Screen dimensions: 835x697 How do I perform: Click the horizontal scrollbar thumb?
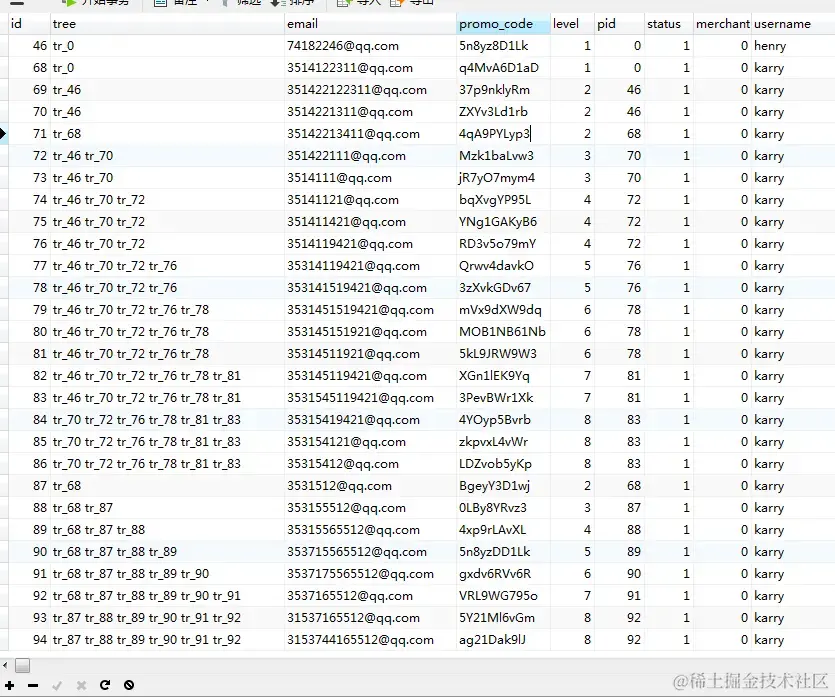pyautogui.click(x=22, y=665)
